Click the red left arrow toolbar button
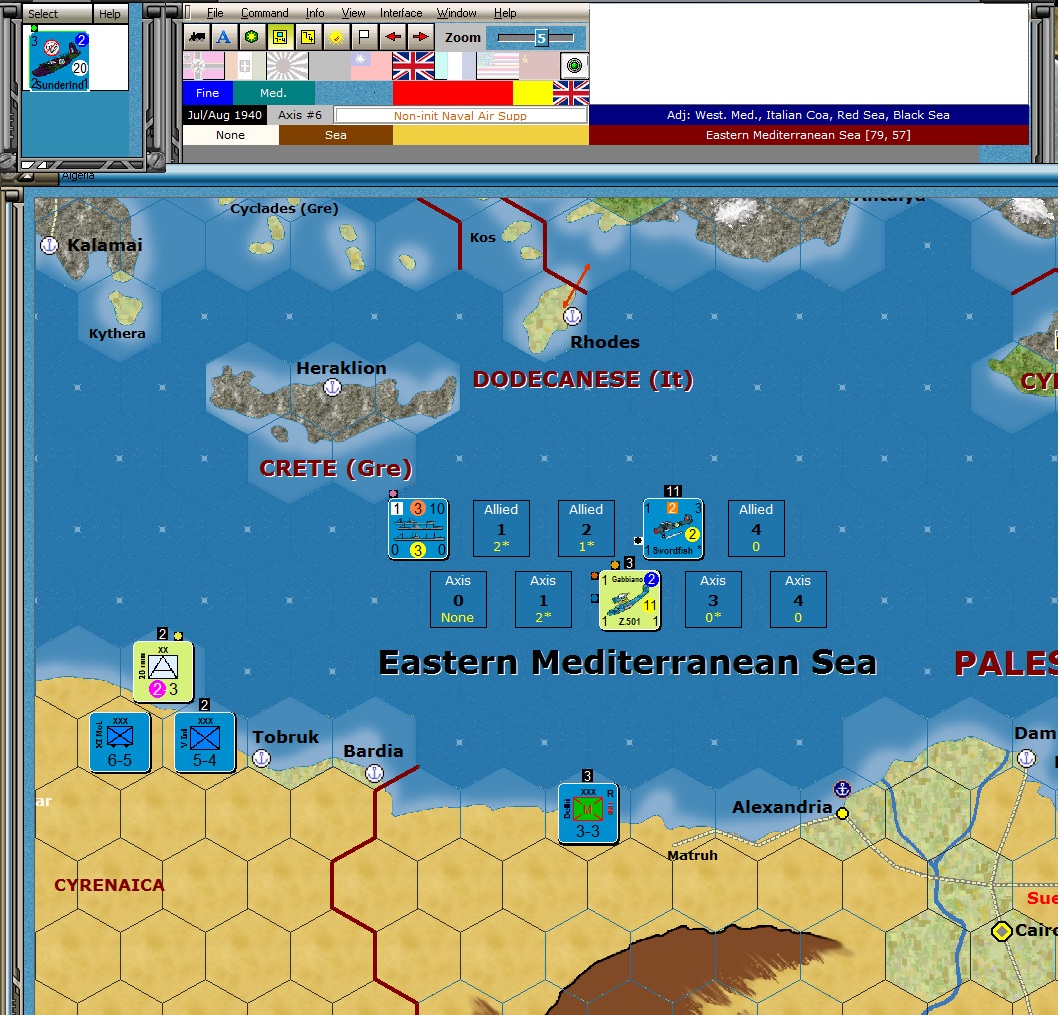The width and height of the screenshot is (1058, 1015). (393, 37)
